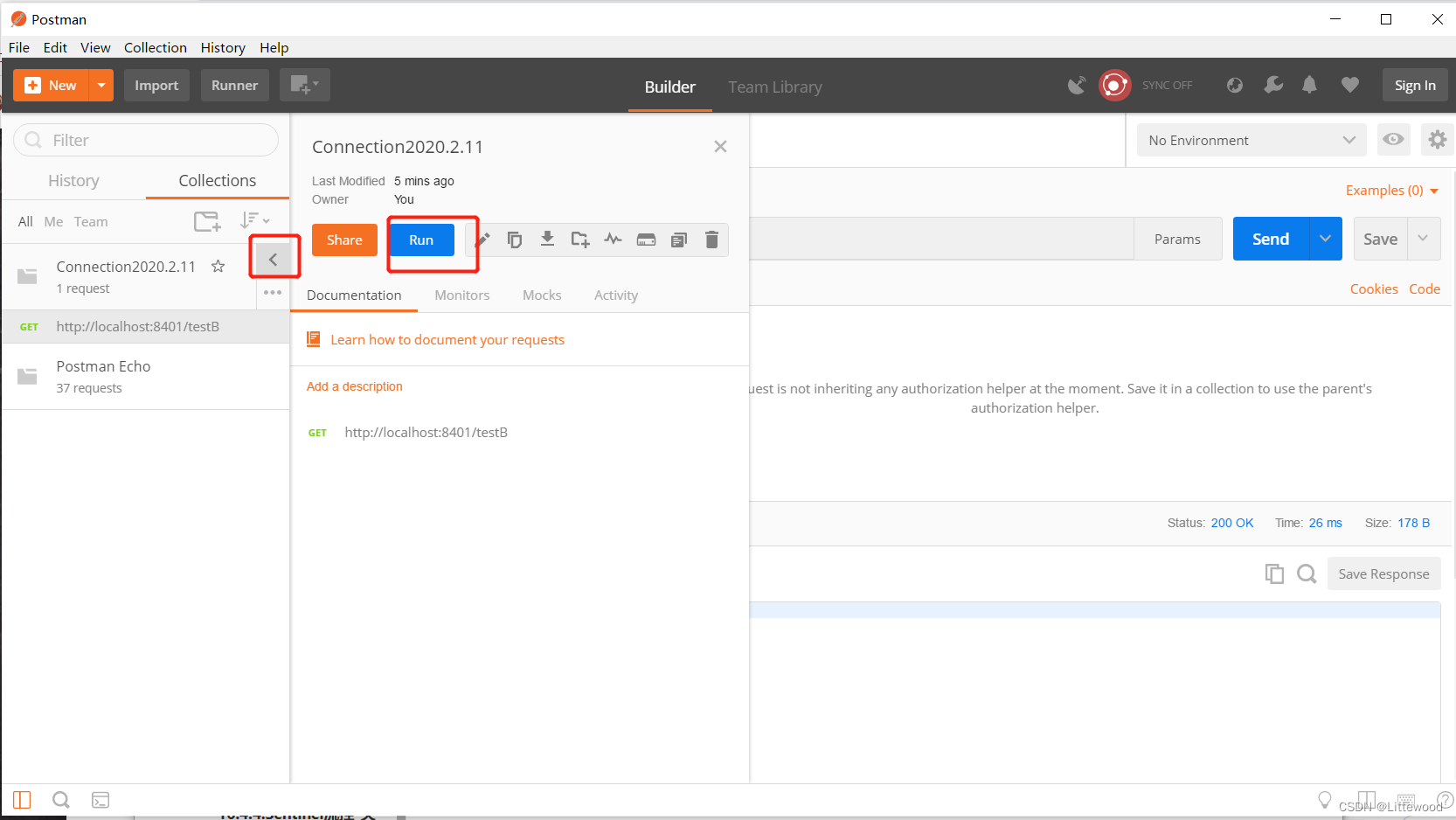Screen dimensions: 1456x820
Task: Switch to the History sidebar tab
Action: click(73, 181)
